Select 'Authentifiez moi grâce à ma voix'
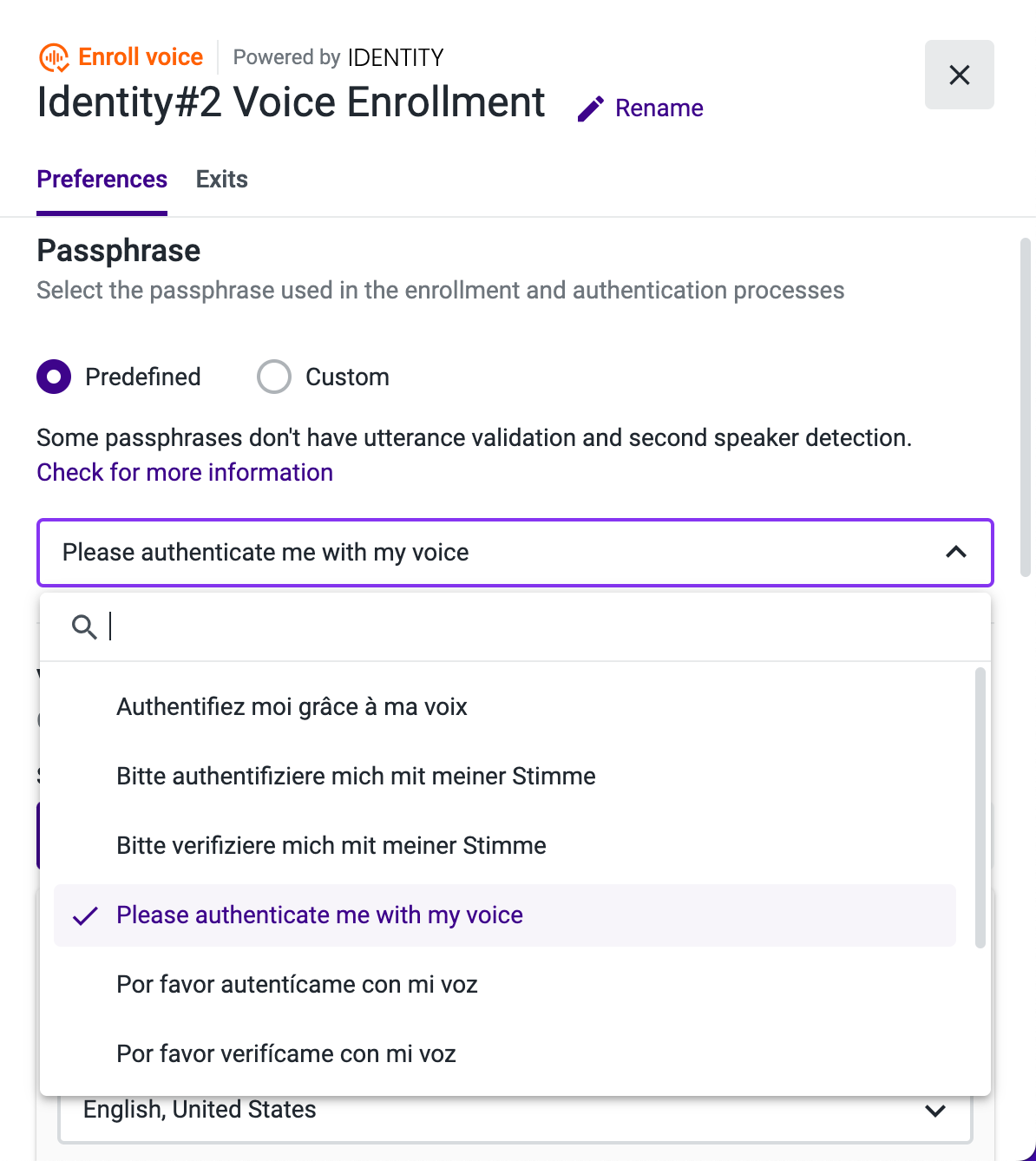The image size is (1036, 1161). coord(292,706)
